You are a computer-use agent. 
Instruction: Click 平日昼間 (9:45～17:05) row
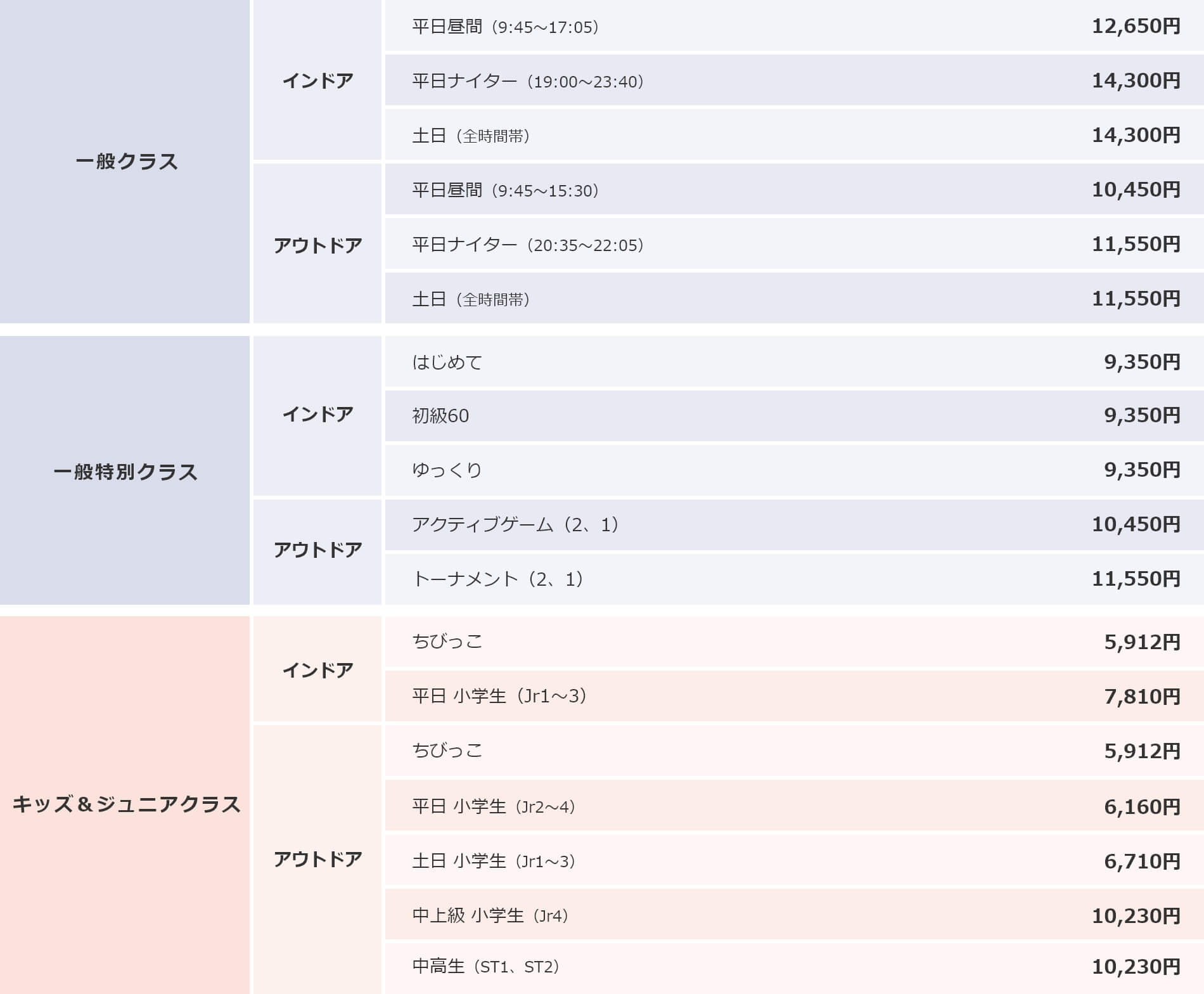point(795,25)
